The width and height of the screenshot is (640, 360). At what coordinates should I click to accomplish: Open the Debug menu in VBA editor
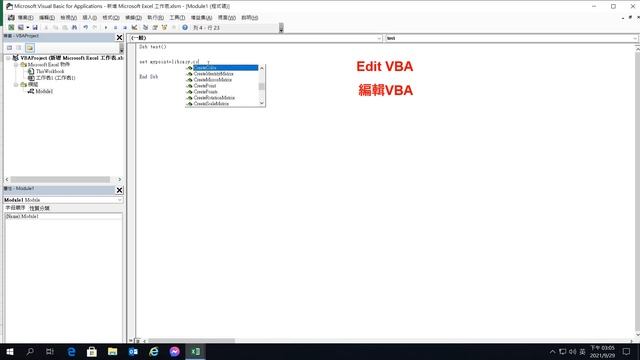[133, 18]
